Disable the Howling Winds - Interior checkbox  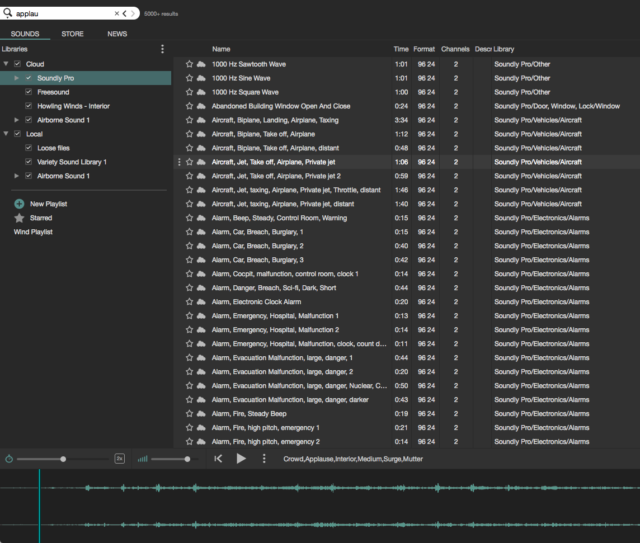[x=29, y=106]
